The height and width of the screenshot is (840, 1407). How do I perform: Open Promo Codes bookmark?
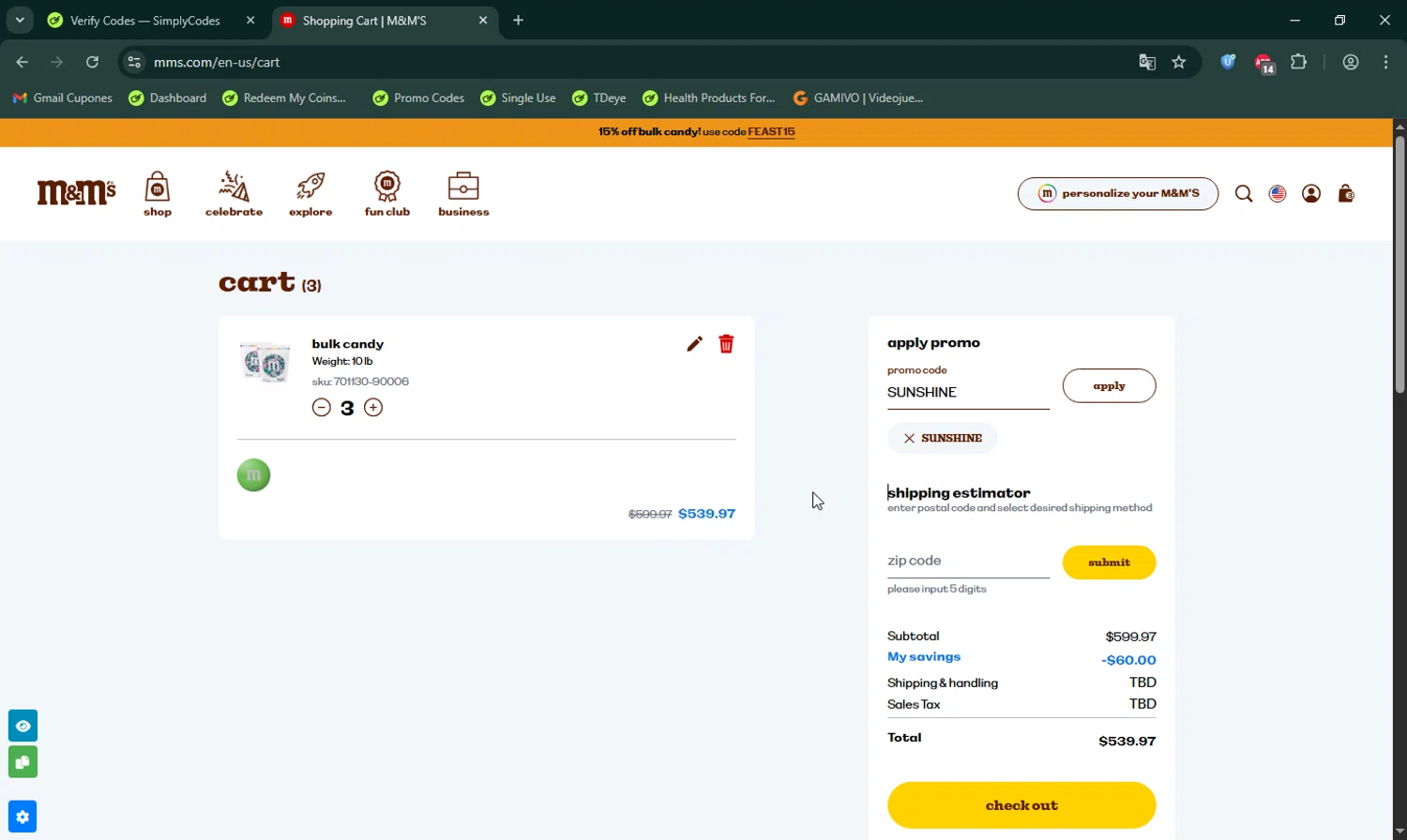click(418, 97)
